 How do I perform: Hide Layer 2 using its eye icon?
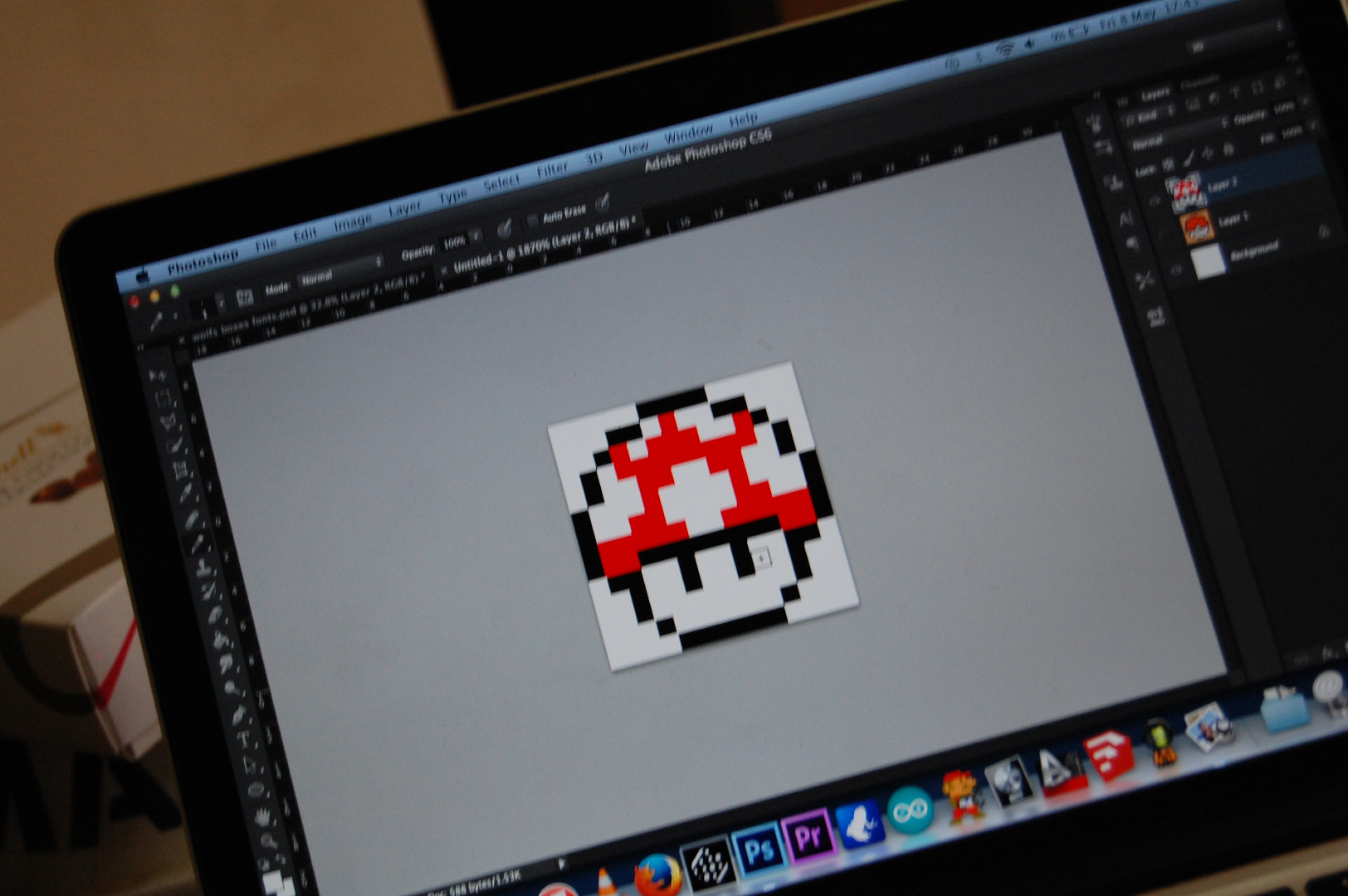[x=1155, y=201]
